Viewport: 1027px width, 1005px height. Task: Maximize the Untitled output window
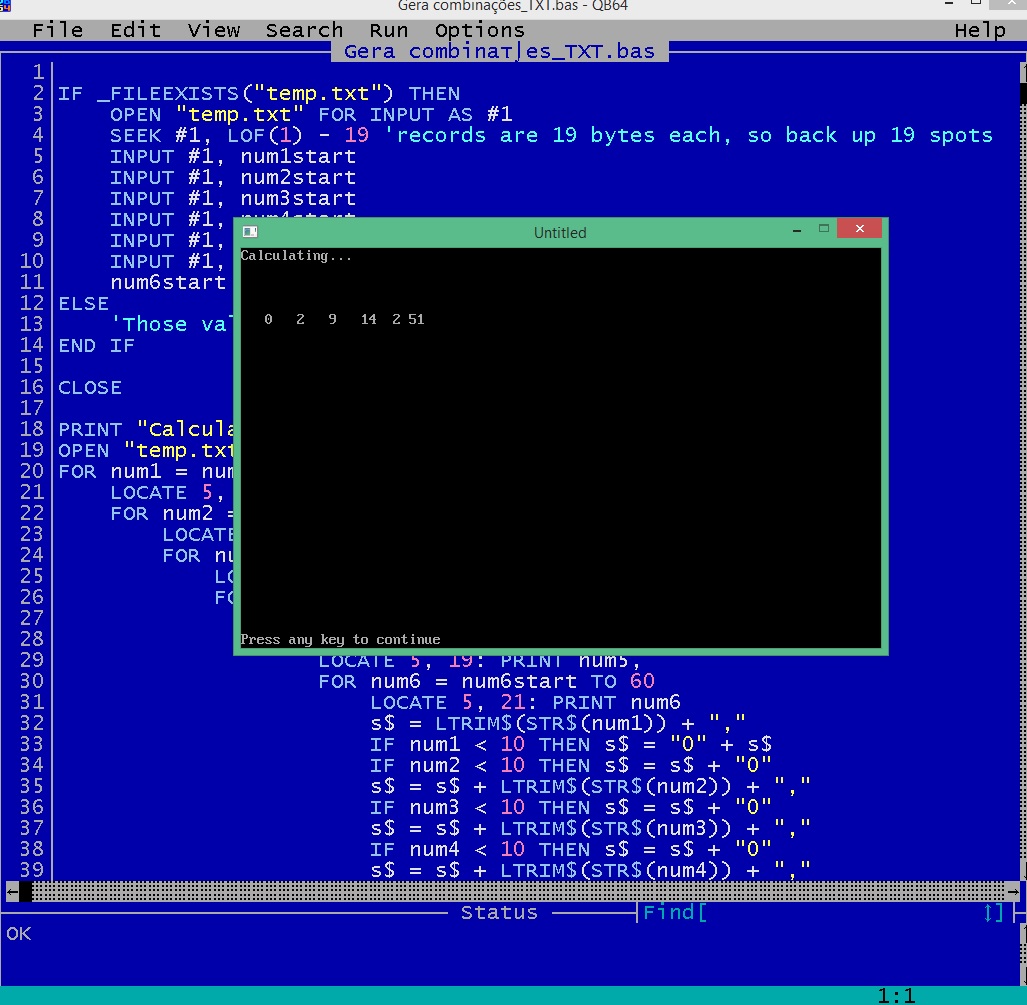(x=824, y=229)
